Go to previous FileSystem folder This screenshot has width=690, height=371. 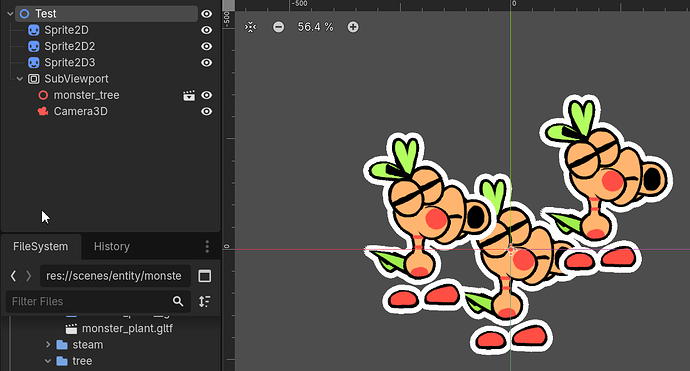pos(13,276)
